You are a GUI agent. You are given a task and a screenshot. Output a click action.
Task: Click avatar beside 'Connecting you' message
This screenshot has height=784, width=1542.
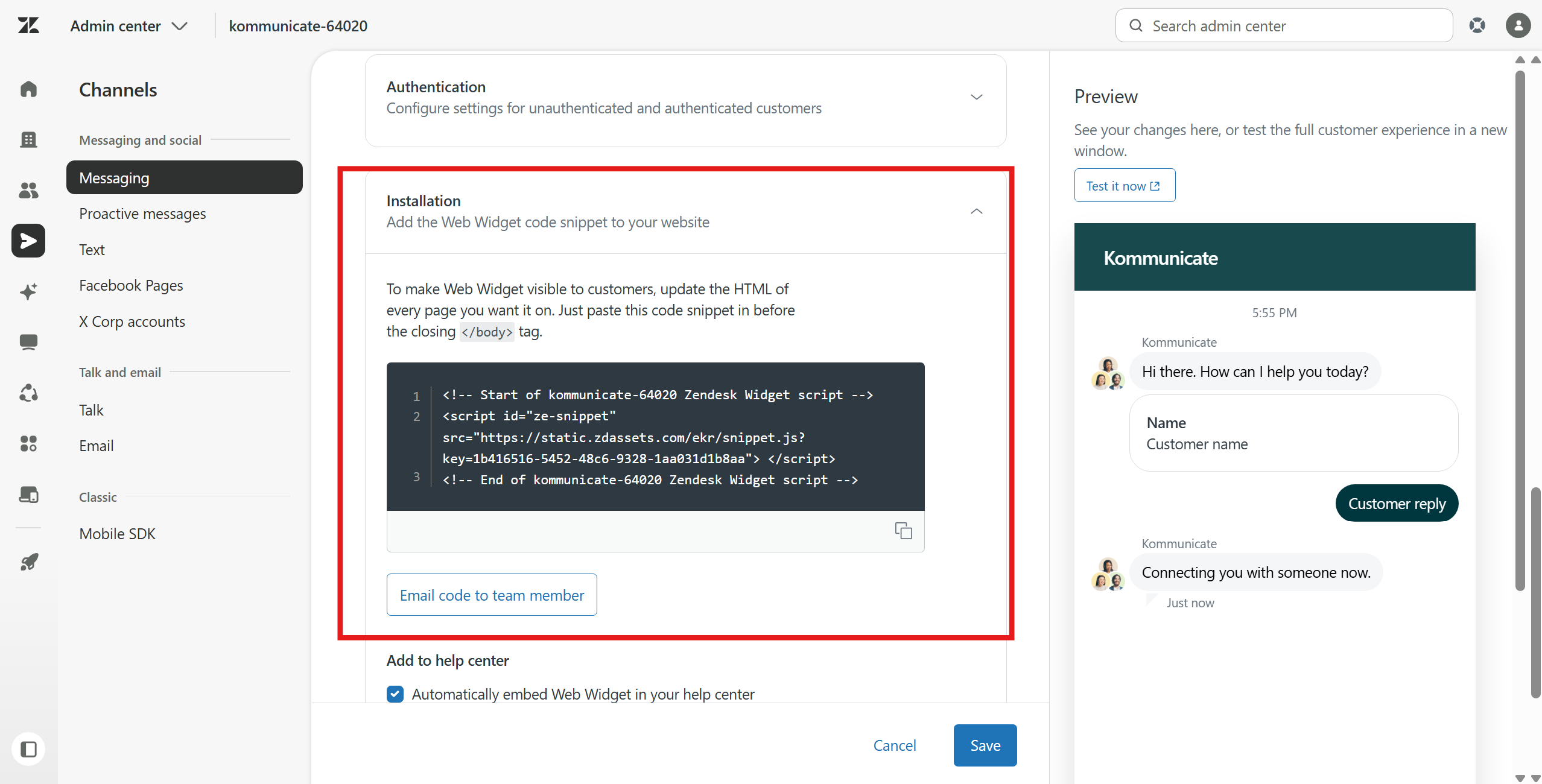[1108, 574]
